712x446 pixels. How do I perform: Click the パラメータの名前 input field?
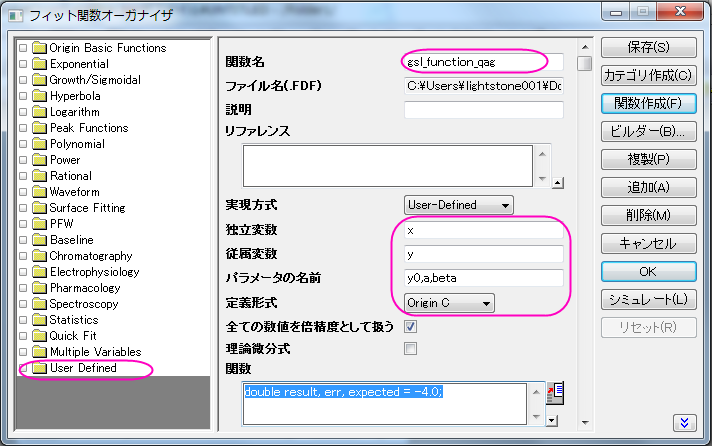pos(484,278)
